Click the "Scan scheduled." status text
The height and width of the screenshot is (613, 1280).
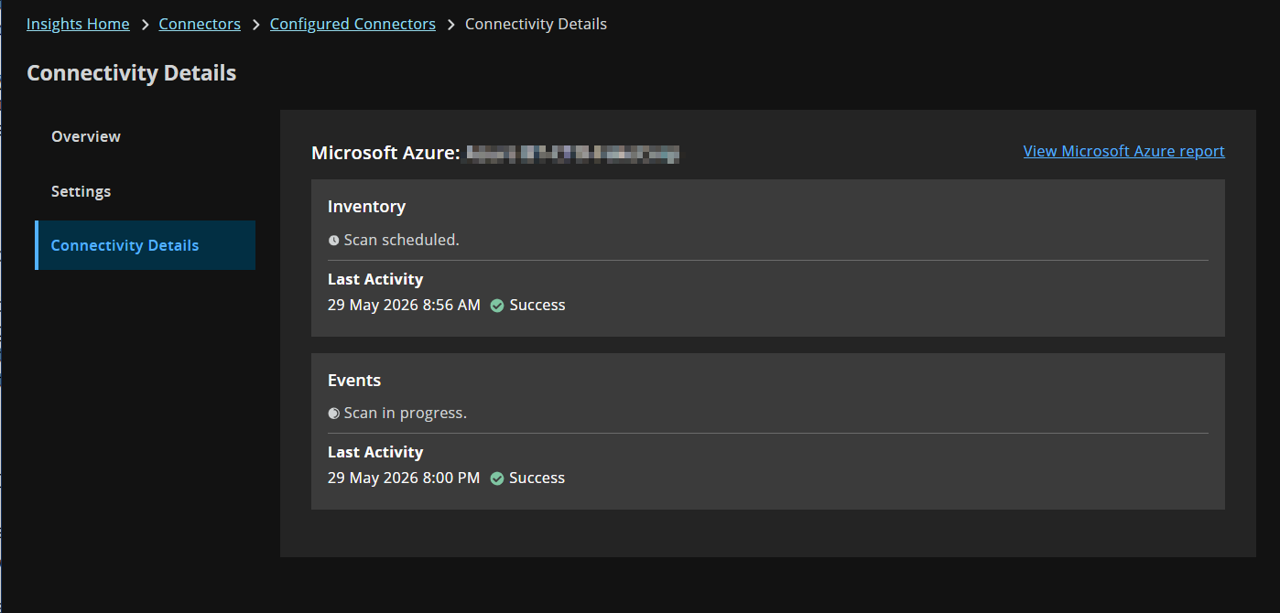coord(402,240)
